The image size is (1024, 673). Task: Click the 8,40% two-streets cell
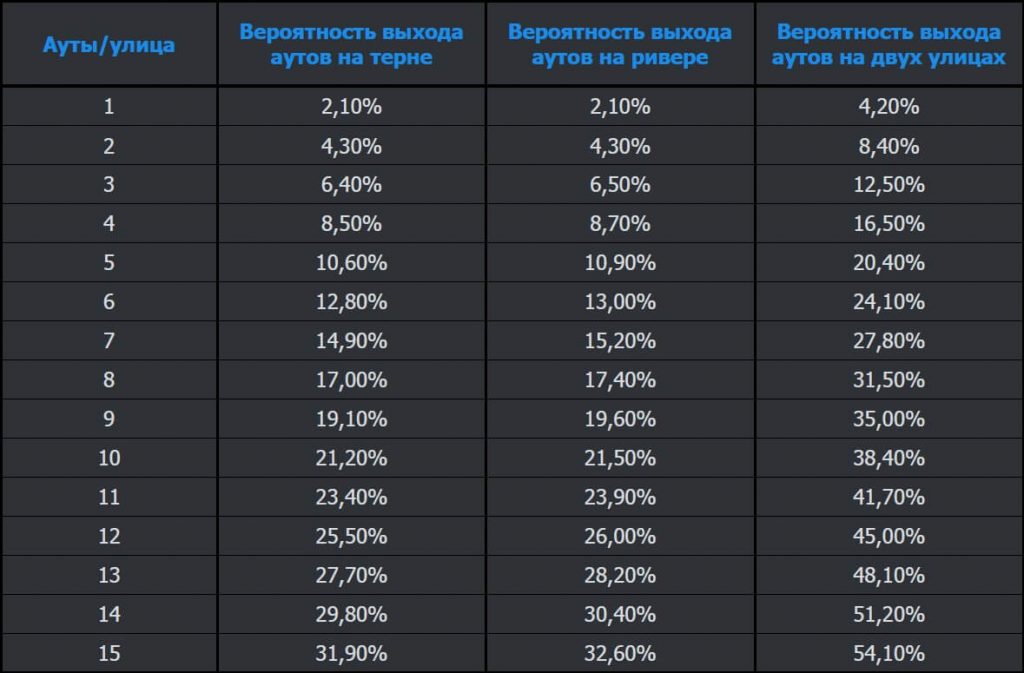(x=889, y=146)
